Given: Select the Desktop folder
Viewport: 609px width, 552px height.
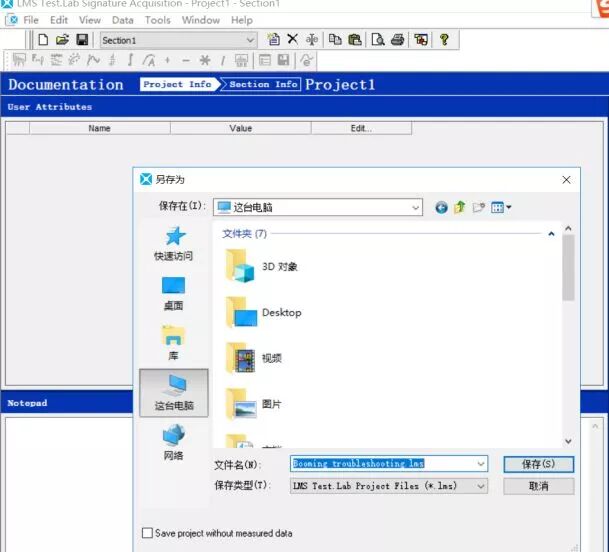Looking at the screenshot, I should (x=263, y=312).
